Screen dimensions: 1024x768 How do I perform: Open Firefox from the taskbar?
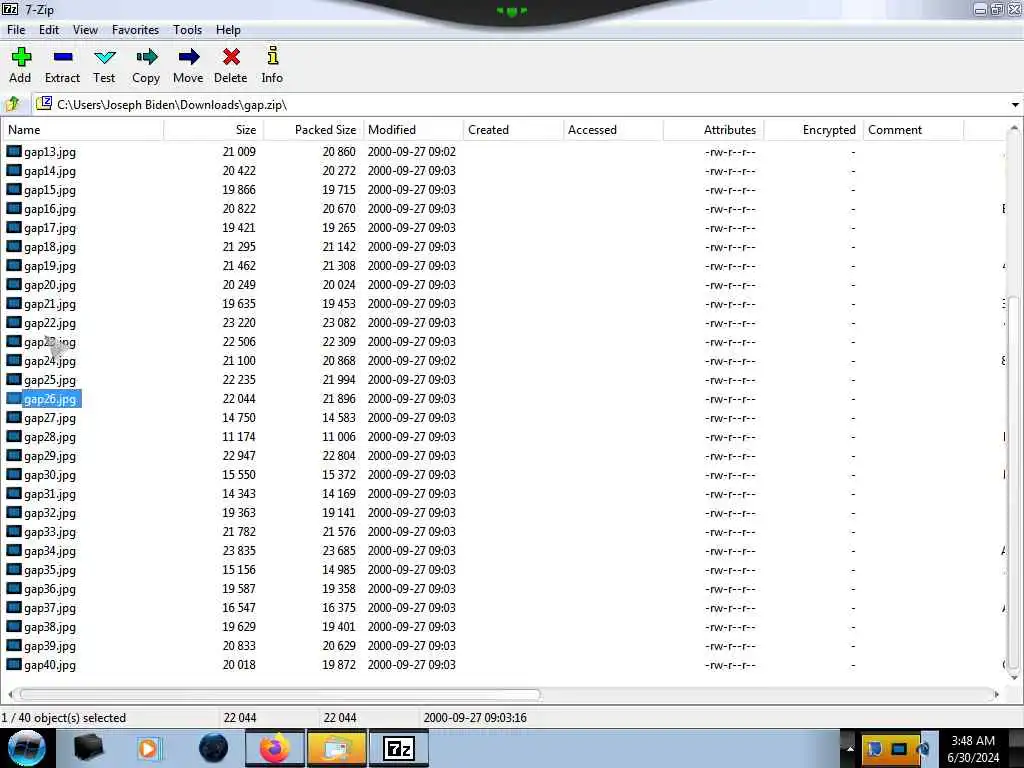(275, 748)
